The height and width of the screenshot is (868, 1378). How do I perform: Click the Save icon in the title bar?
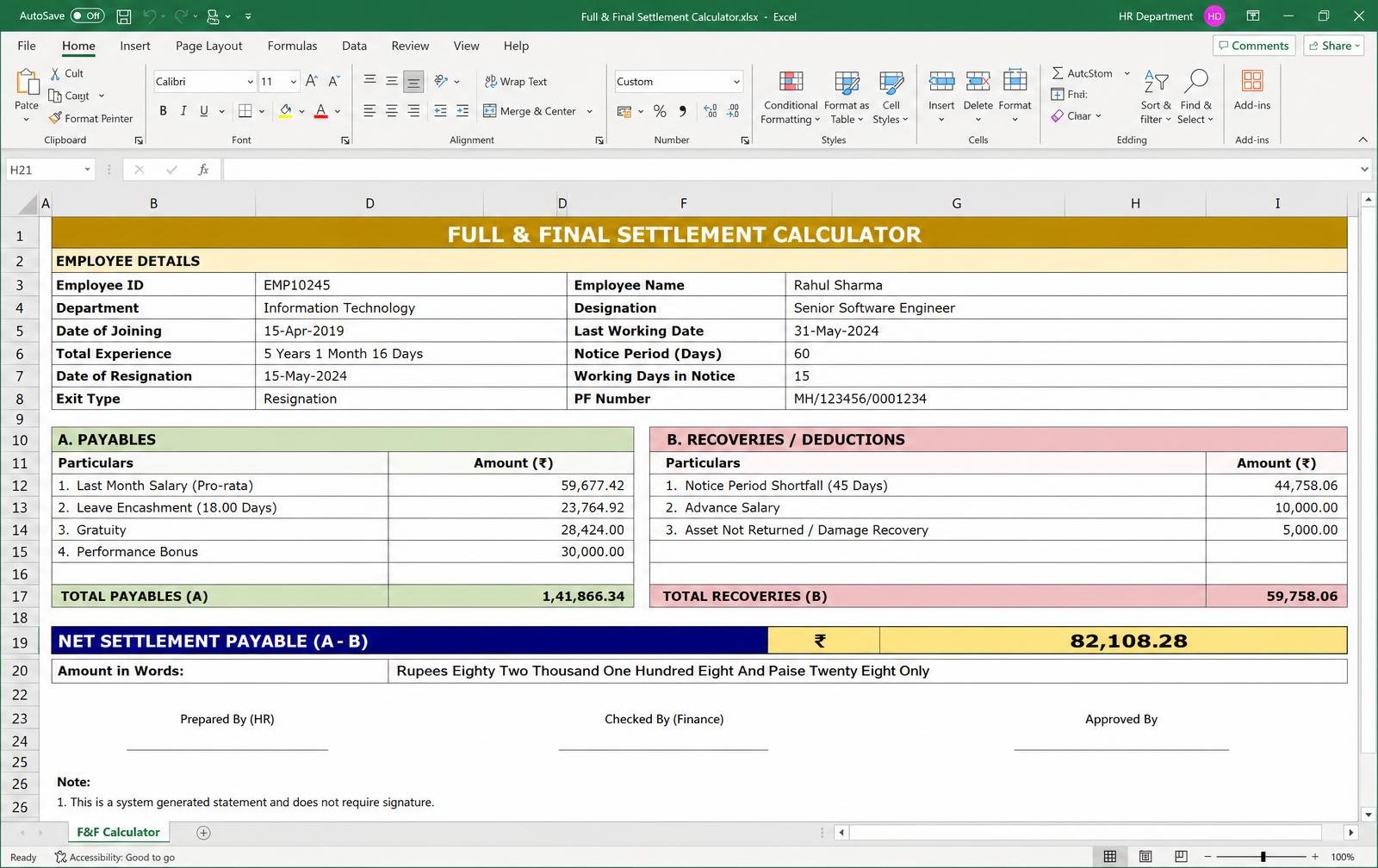[x=124, y=16]
